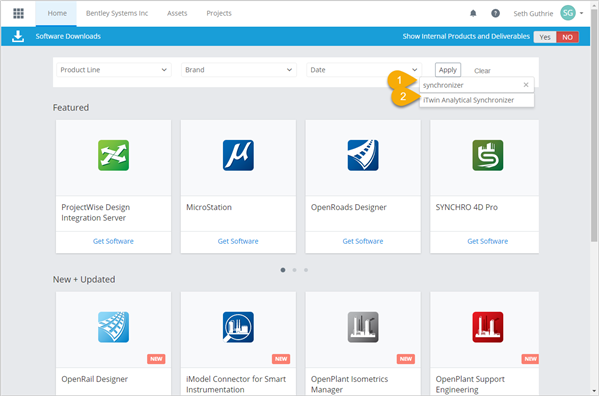
Task: Click the Software Downloads header title
Action: [x=68, y=36]
